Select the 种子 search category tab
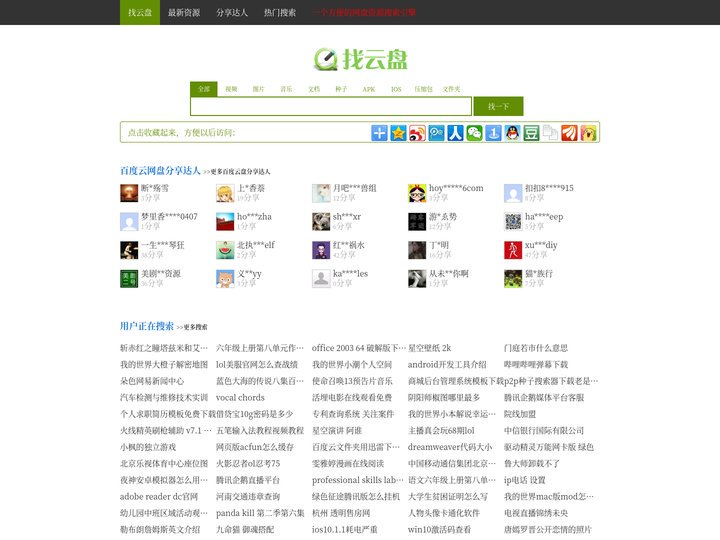Screen dimensions: 720x540 point(341,89)
